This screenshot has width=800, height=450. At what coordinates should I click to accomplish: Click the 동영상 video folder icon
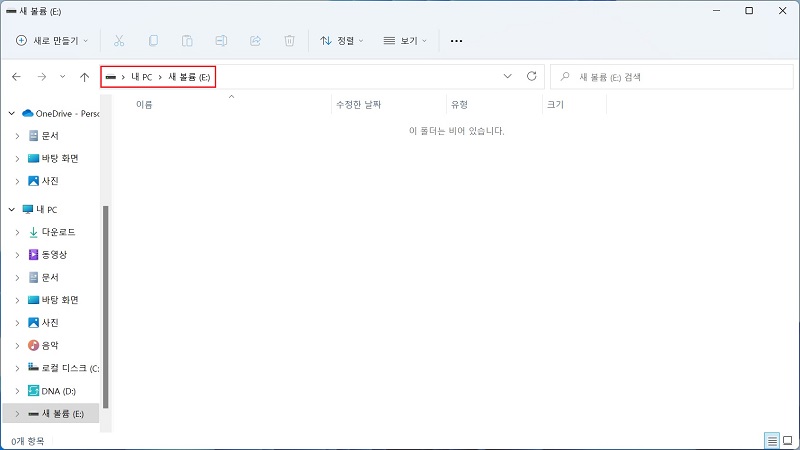tap(33, 255)
